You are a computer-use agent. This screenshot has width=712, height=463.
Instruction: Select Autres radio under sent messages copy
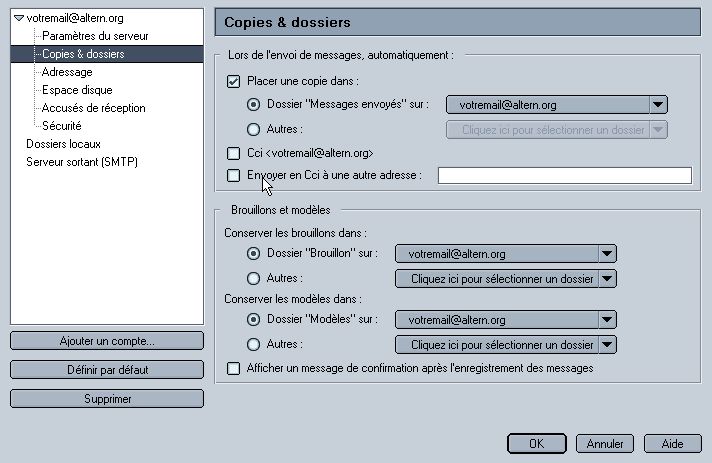[253, 129]
